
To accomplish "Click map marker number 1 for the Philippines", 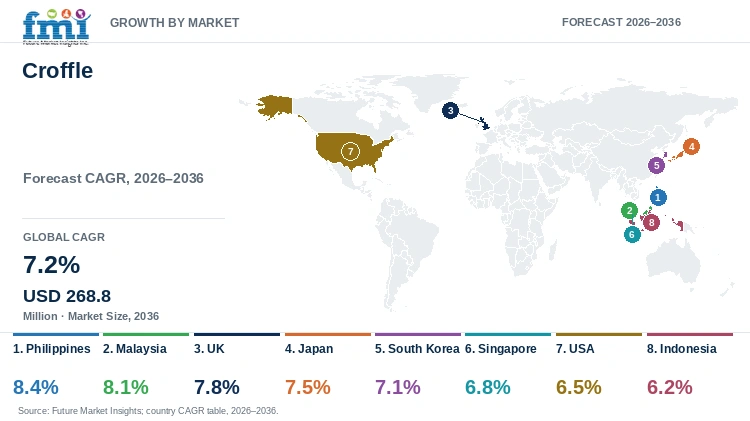I will tap(658, 197).
